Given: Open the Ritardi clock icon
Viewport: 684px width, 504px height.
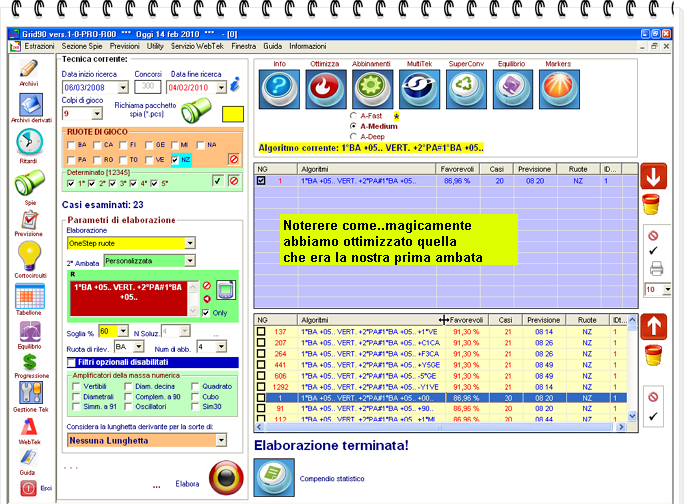Looking at the screenshot, I should 29,142.
